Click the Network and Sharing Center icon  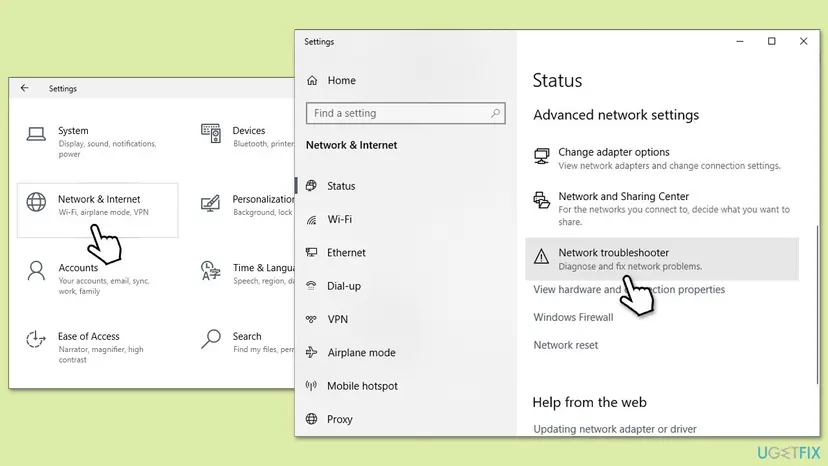click(541, 200)
